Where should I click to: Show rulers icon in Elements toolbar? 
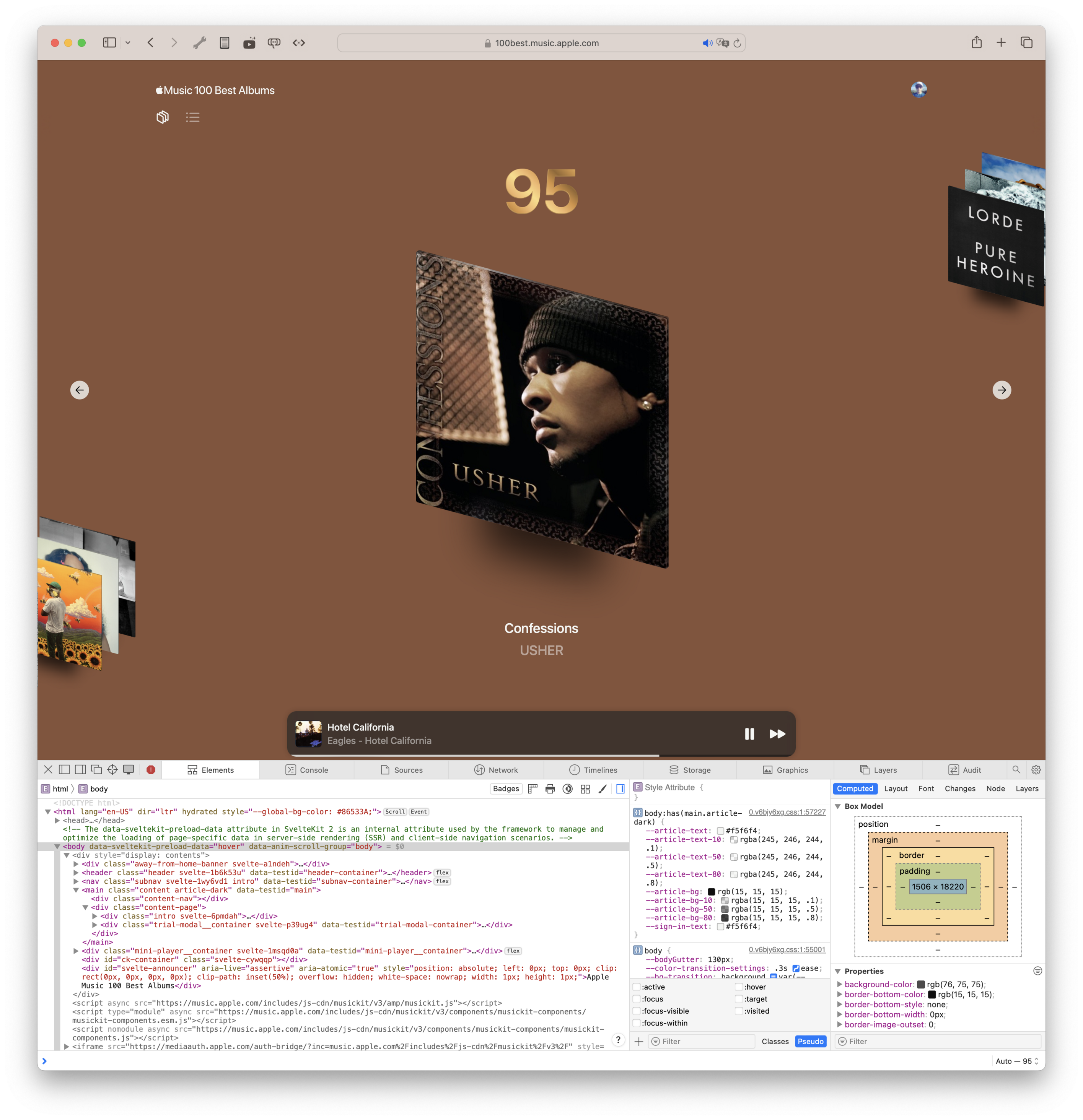point(533,788)
